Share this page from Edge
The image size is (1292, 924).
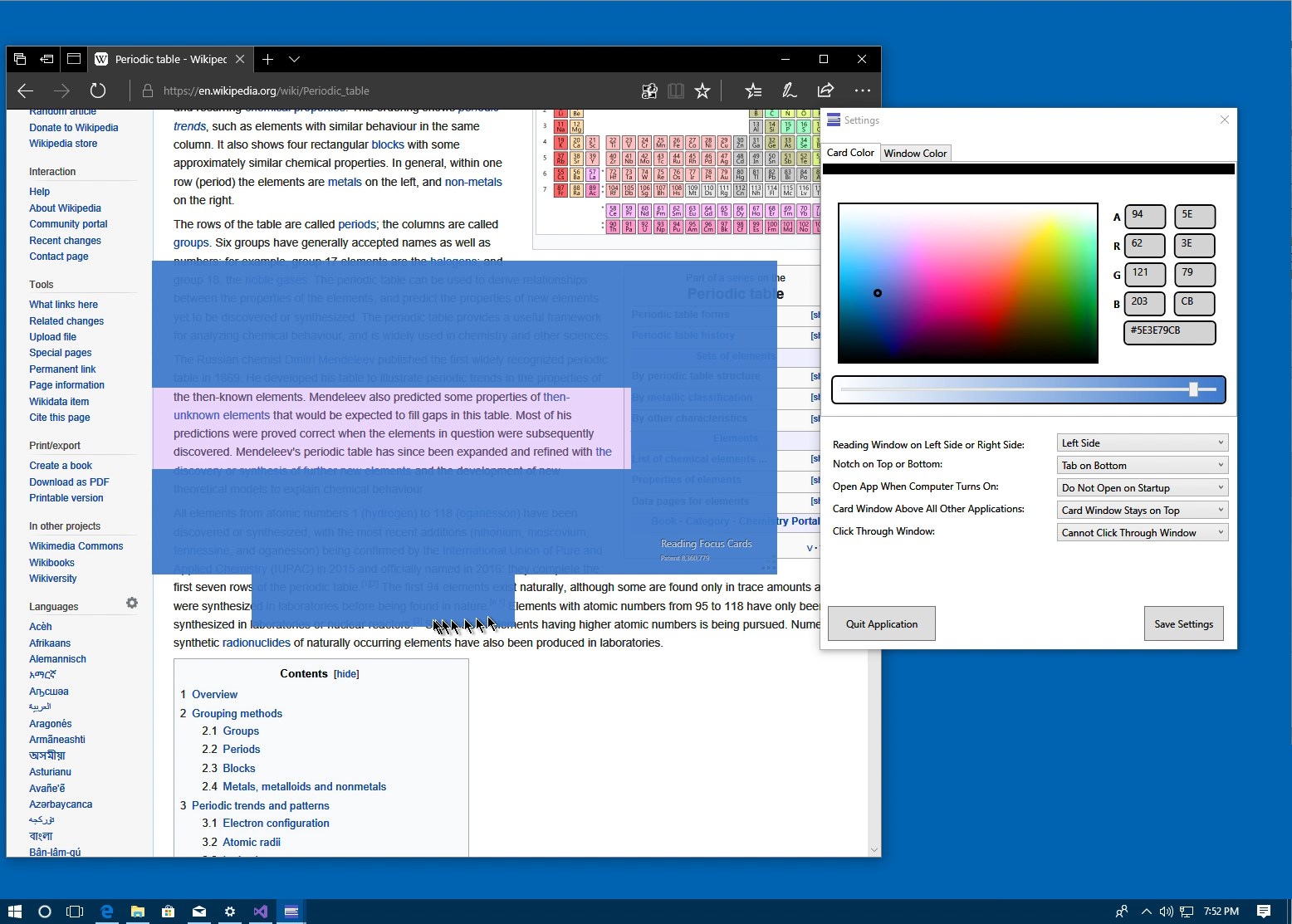coord(825,90)
